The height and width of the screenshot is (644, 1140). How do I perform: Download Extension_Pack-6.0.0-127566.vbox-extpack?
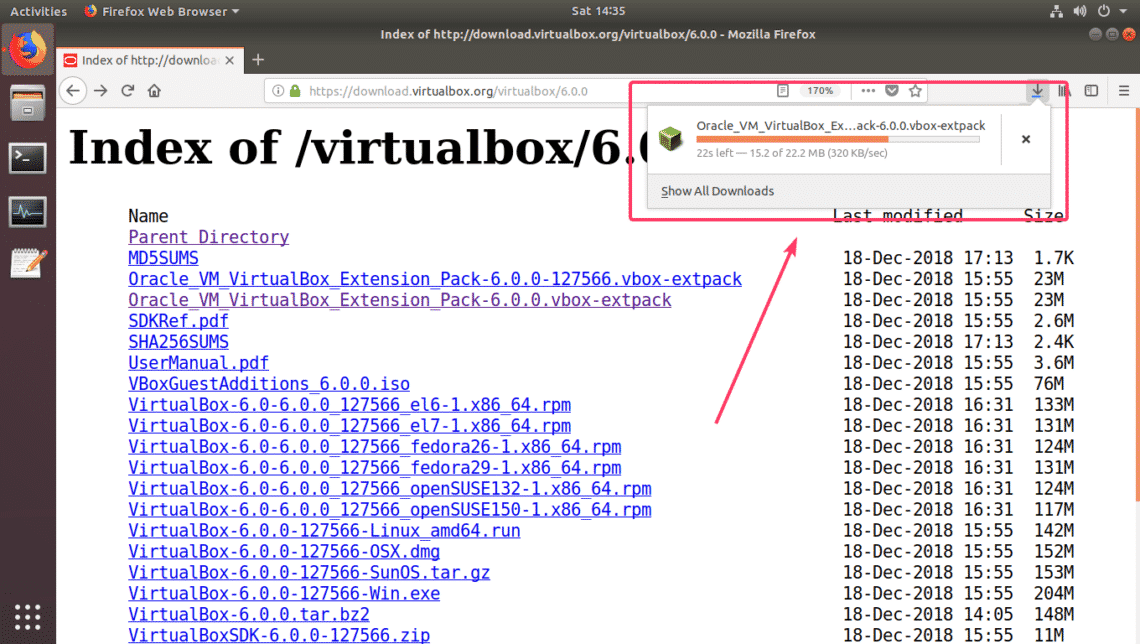pyautogui.click(x=435, y=279)
